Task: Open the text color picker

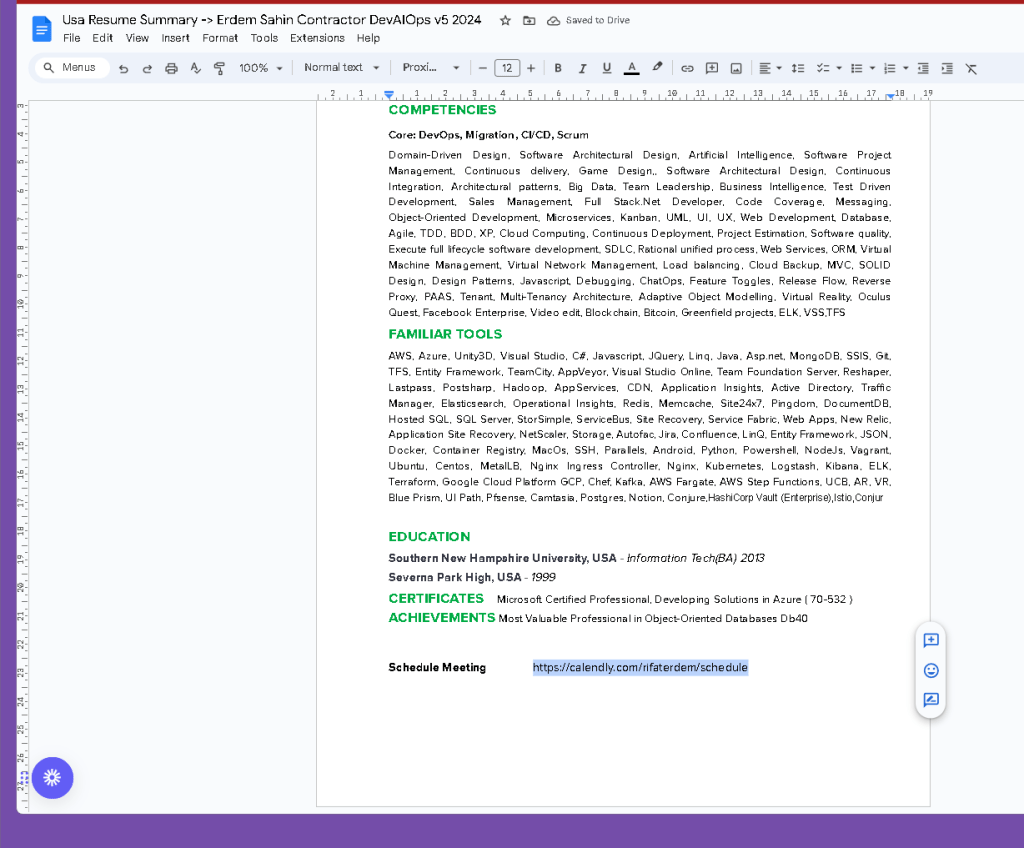Action: coord(632,68)
